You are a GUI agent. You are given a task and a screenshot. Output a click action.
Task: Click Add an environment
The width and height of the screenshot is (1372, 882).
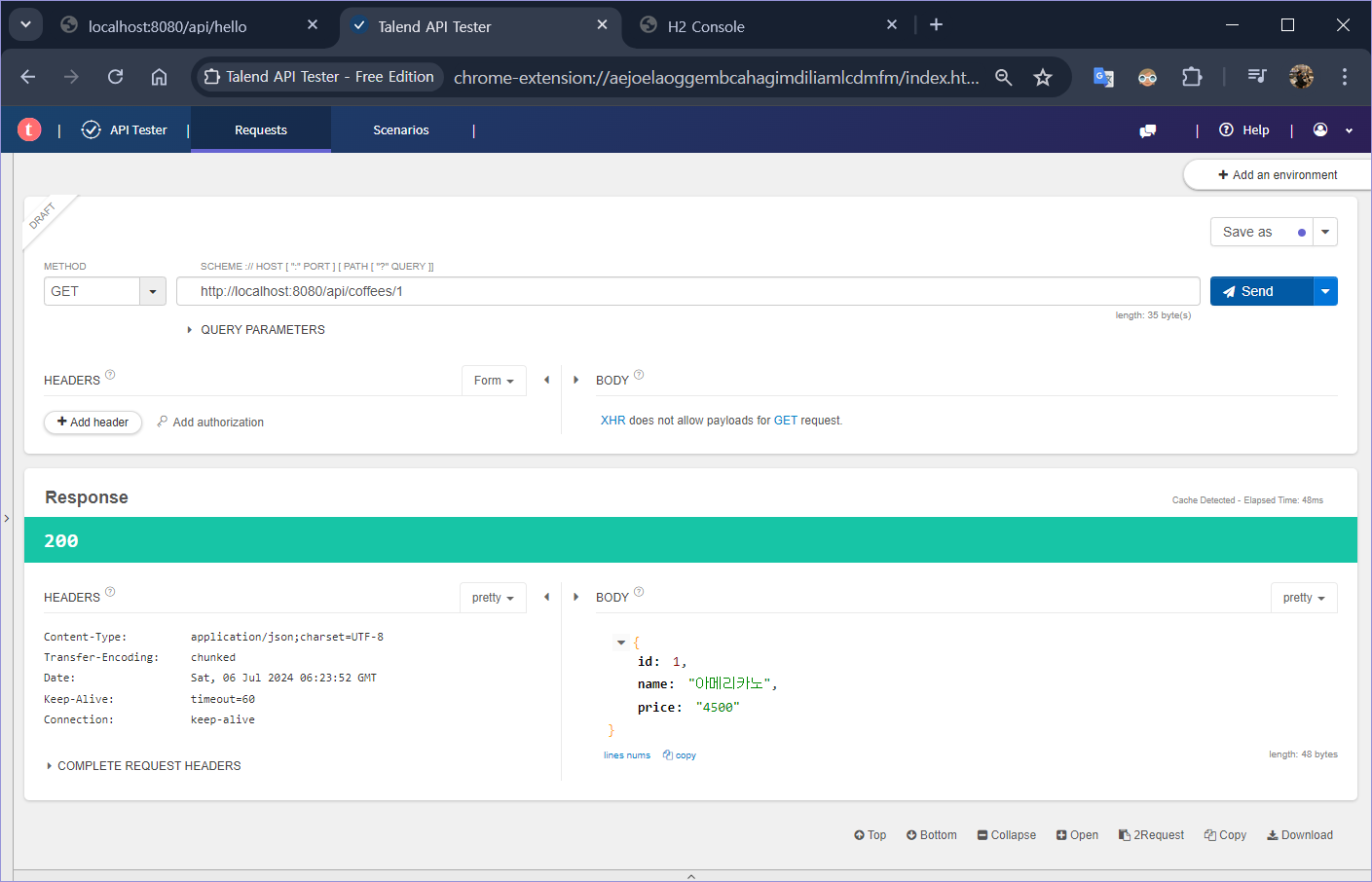click(x=1278, y=175)
